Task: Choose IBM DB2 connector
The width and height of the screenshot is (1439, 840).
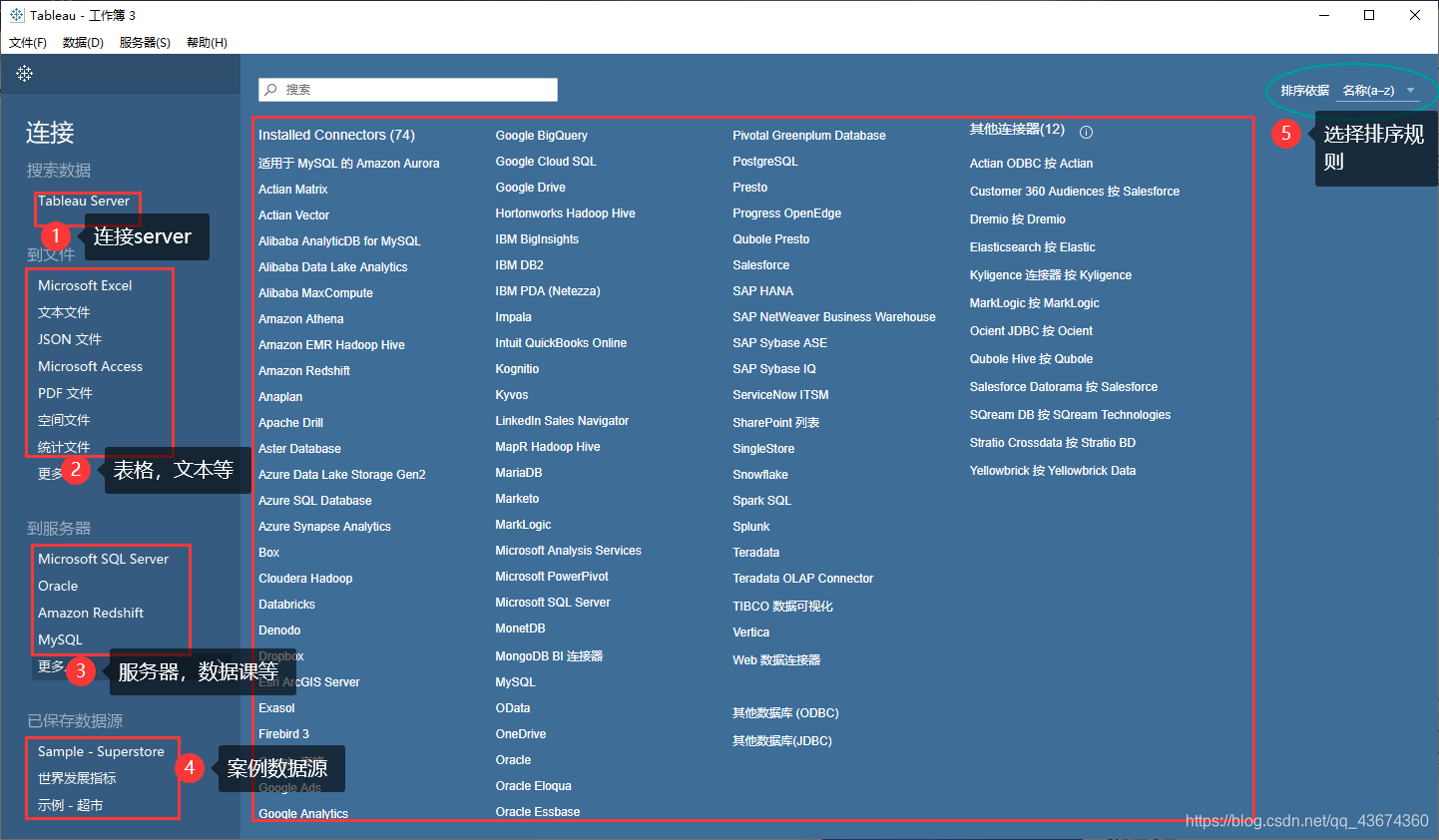Action: pos(520,265)
